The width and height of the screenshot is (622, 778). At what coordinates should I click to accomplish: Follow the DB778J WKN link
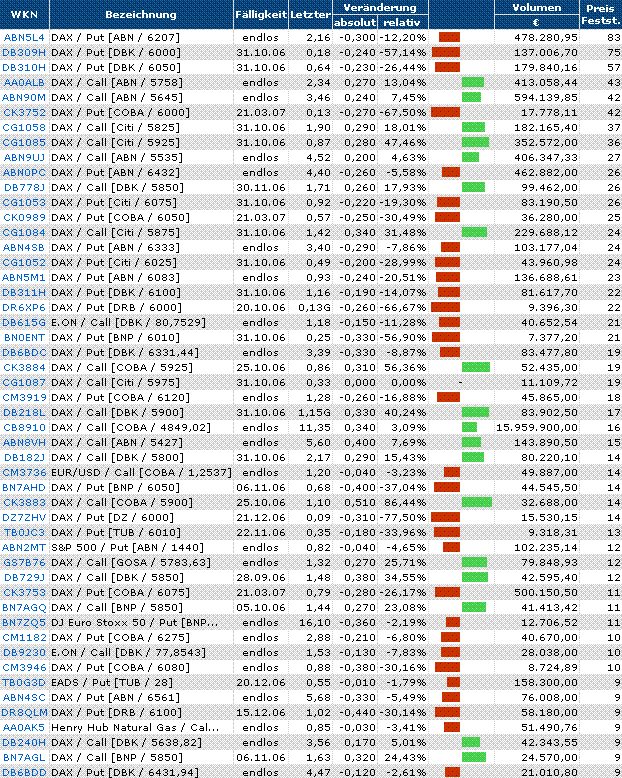click(24, 188)
